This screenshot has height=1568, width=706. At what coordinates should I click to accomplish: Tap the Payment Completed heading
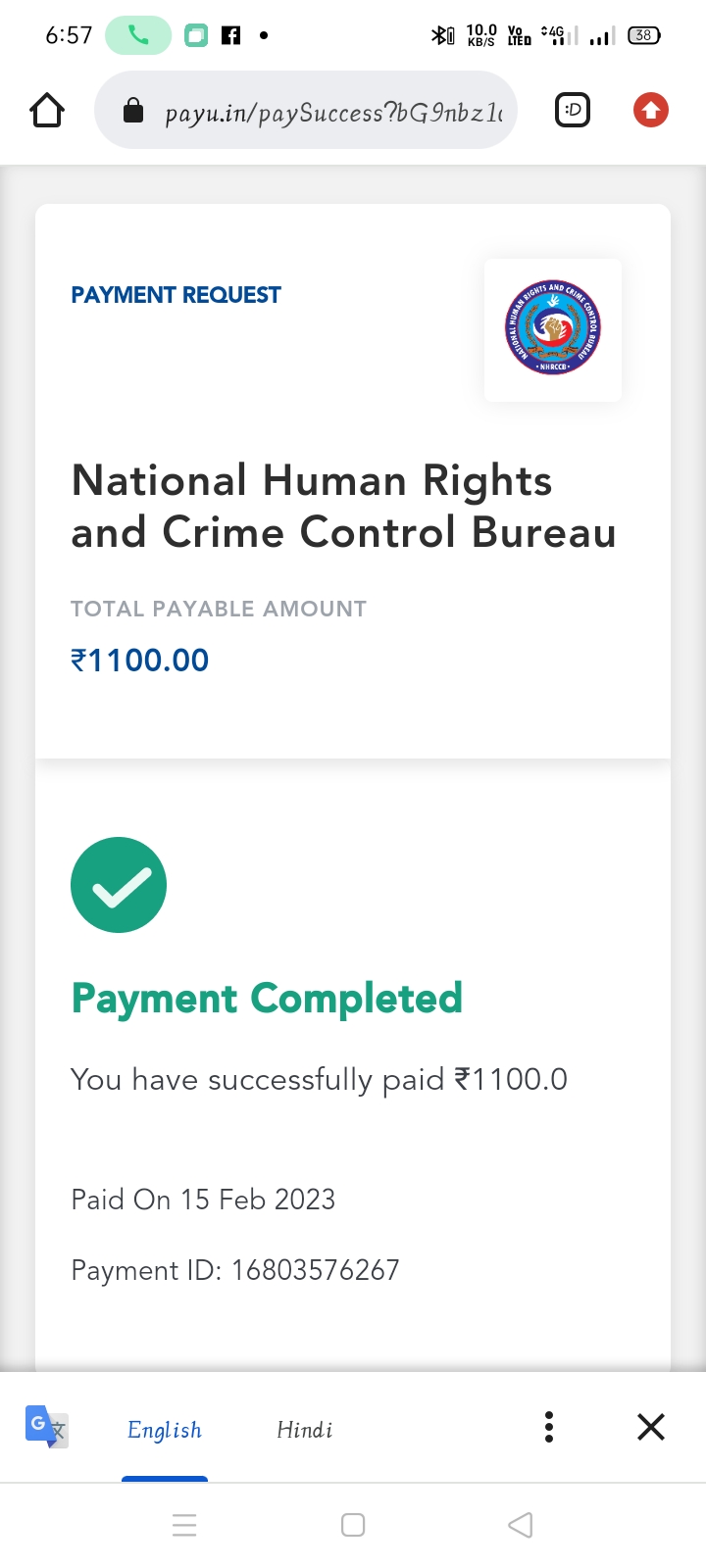[x=267, y=999]
